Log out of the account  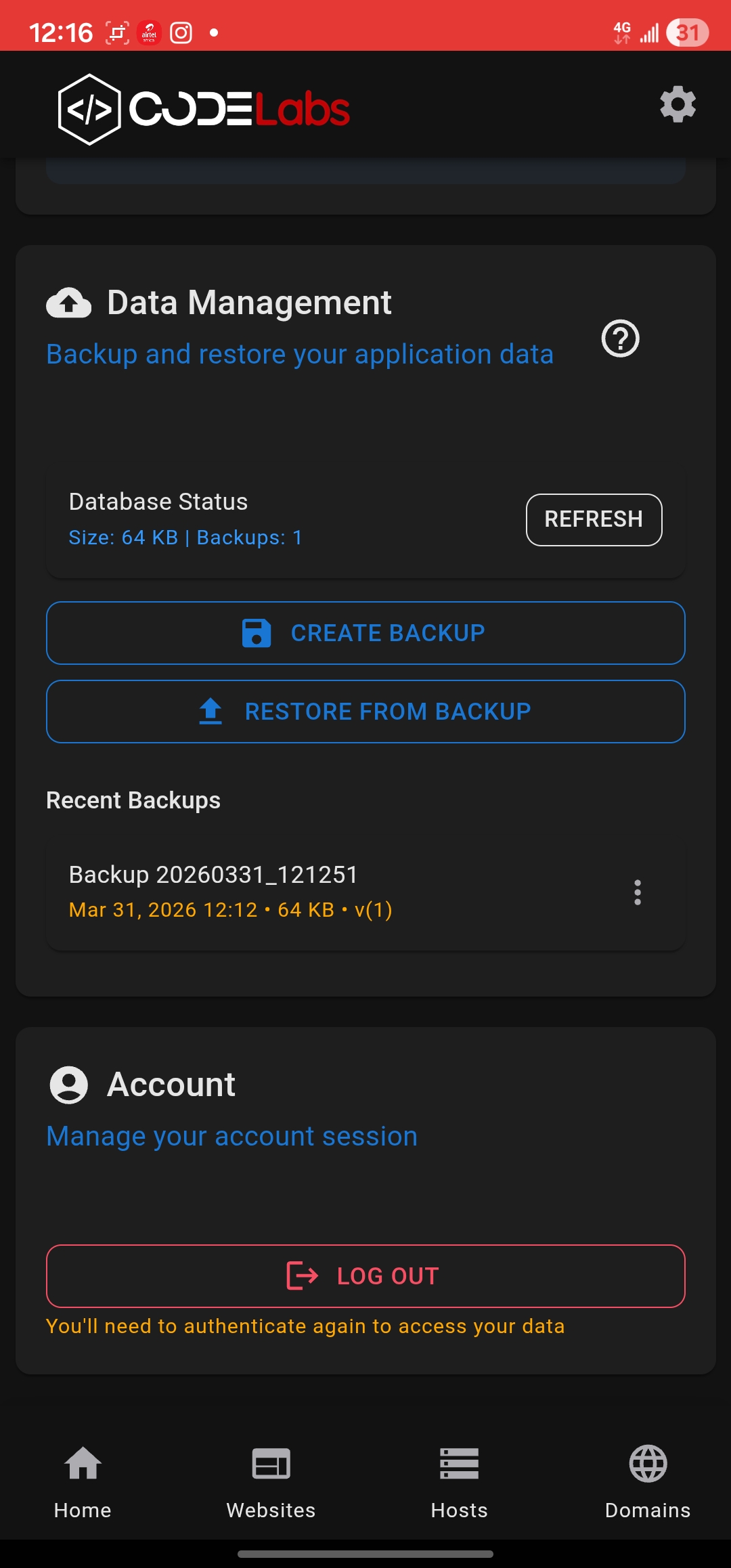click(365, 1276)
